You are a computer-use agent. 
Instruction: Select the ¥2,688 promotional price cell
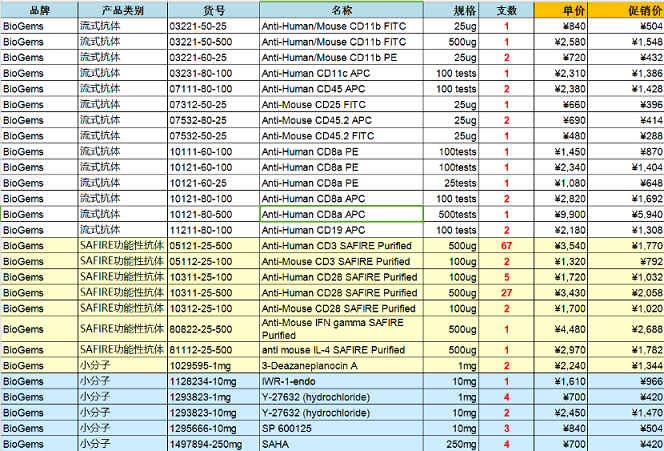click(x=626, y=329)
